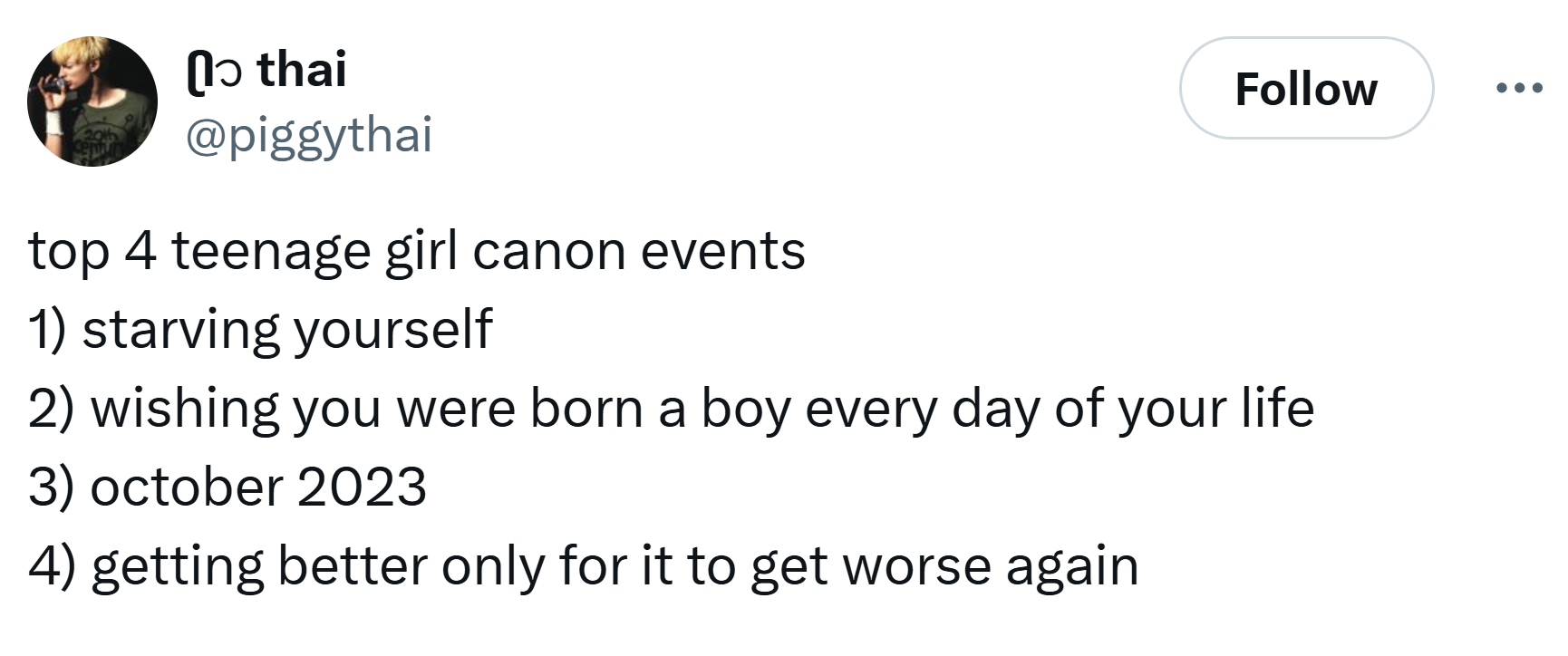Open the profile picture of thai
This screenshot has width=1568, height=656.
pos(92,101)
